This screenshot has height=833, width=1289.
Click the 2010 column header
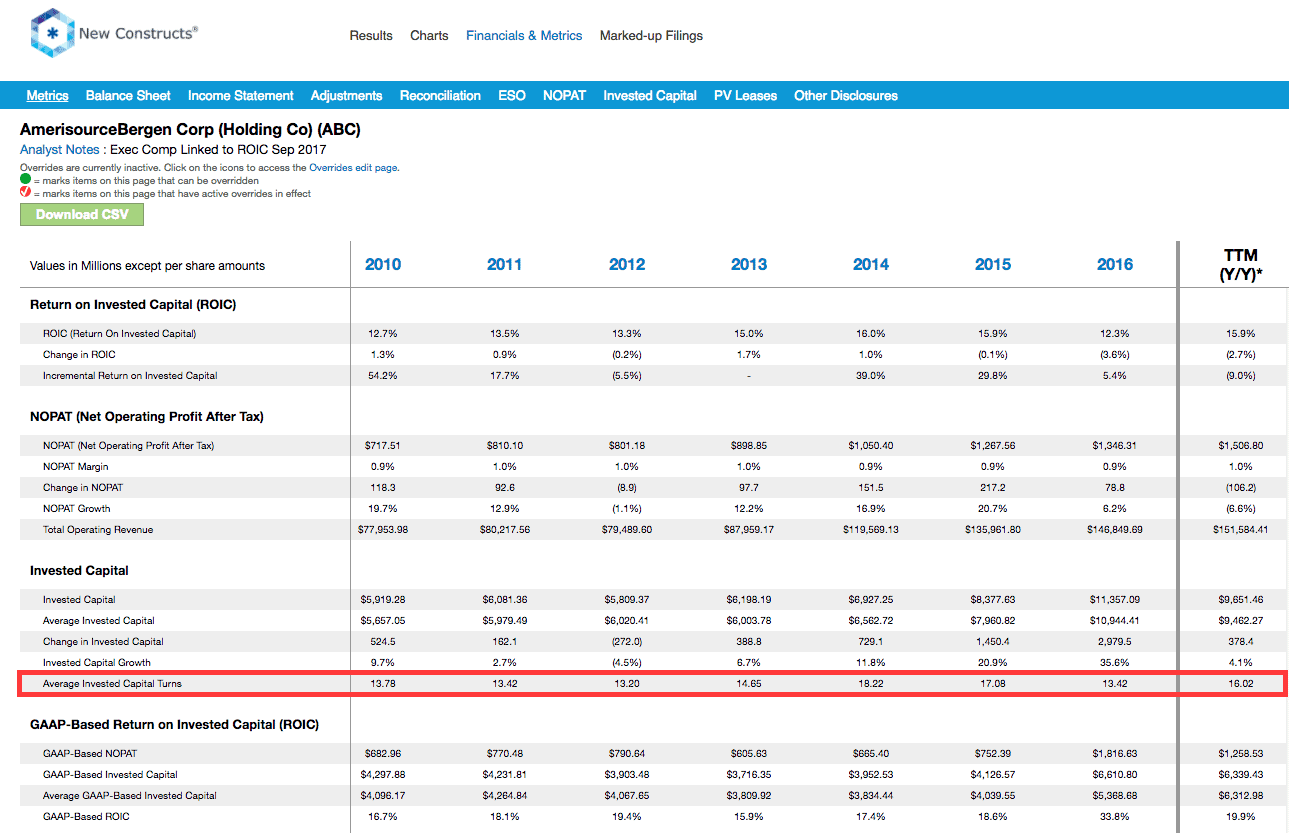click(383, 264)
